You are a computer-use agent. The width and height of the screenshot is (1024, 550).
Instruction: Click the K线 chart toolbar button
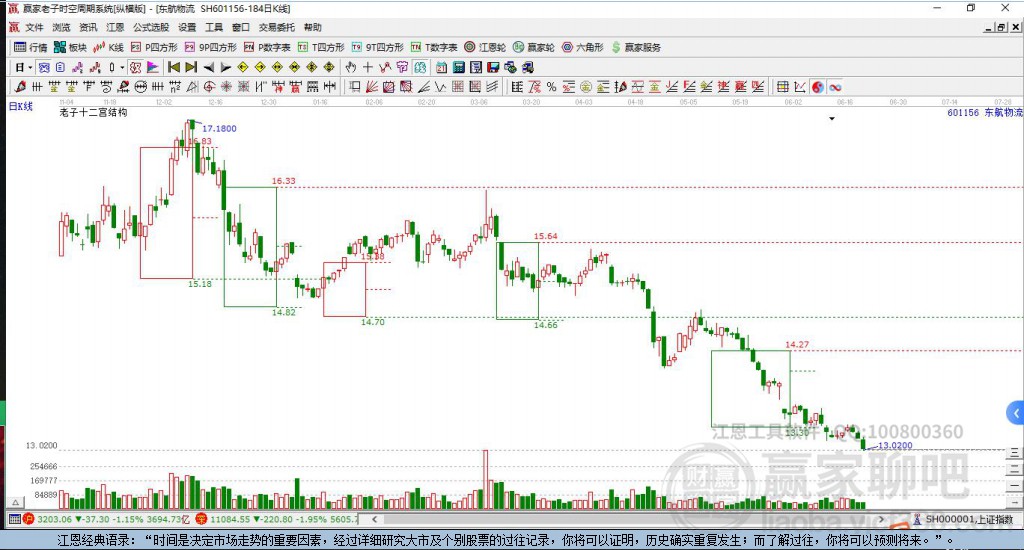108,47
